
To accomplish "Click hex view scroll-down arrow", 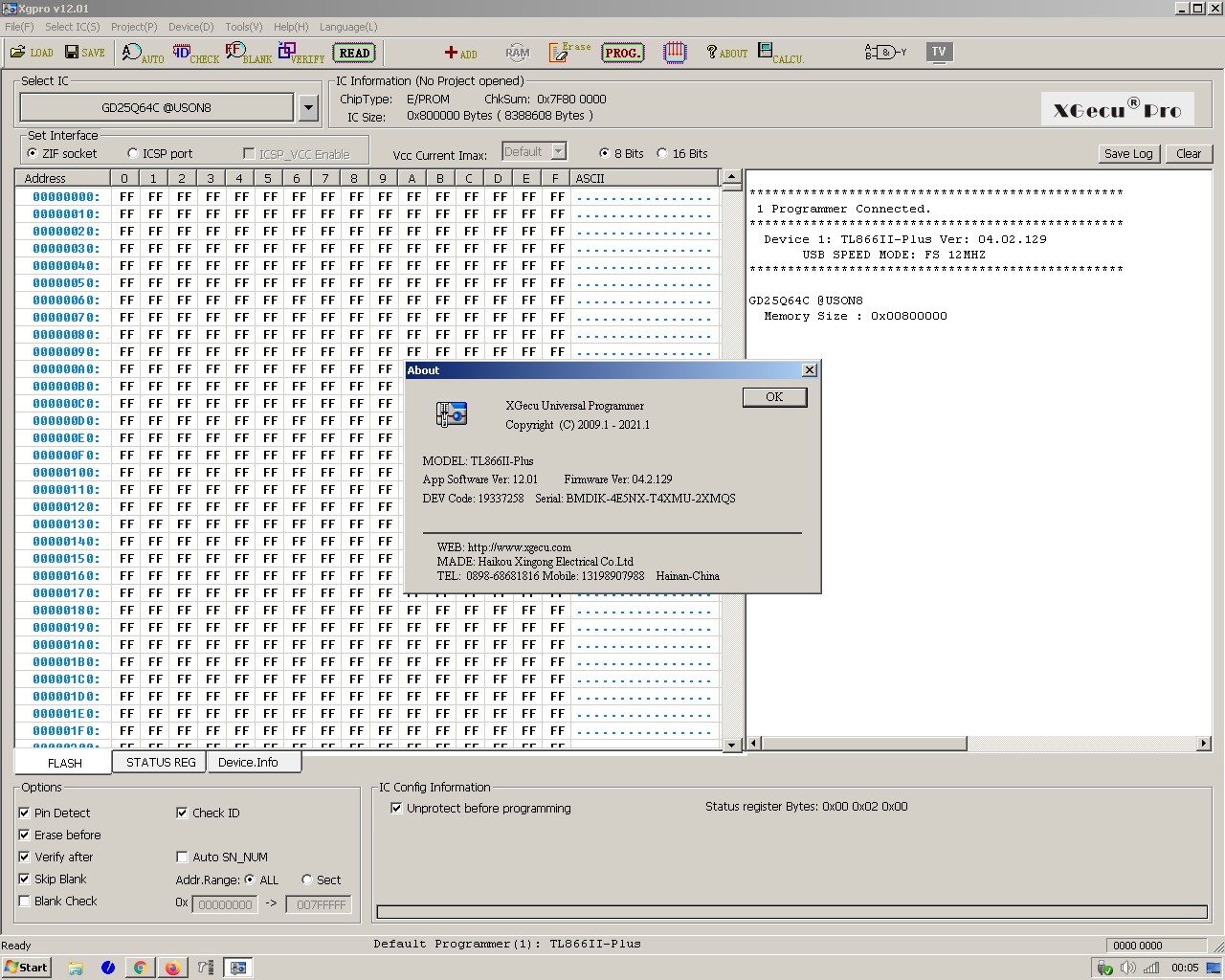I will pyautogui.click(x=732, y=745).
